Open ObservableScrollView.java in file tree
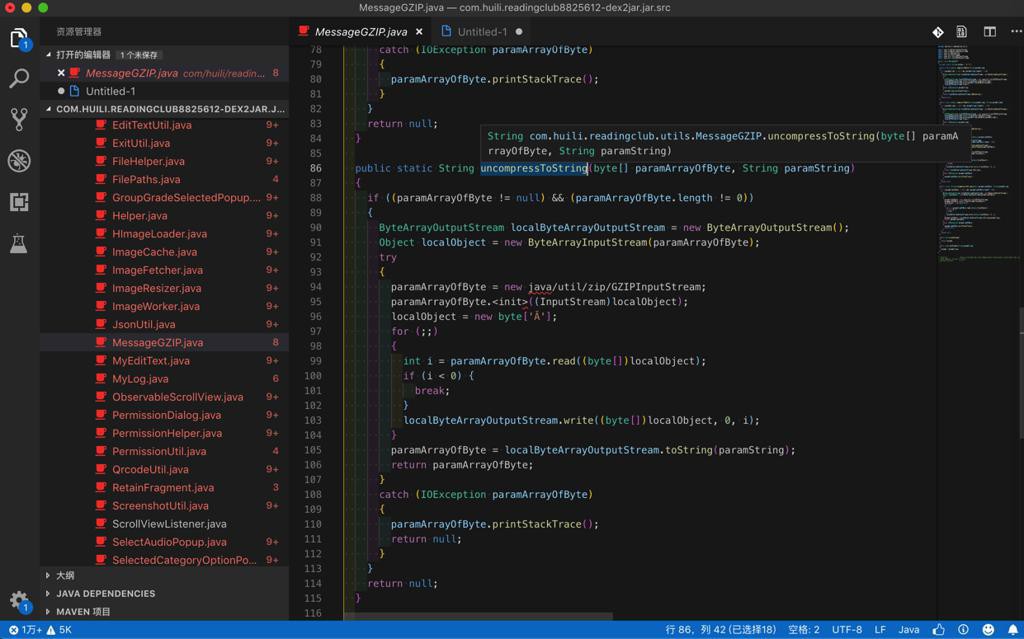The image size is (1024, 639). tap(165, 397)
